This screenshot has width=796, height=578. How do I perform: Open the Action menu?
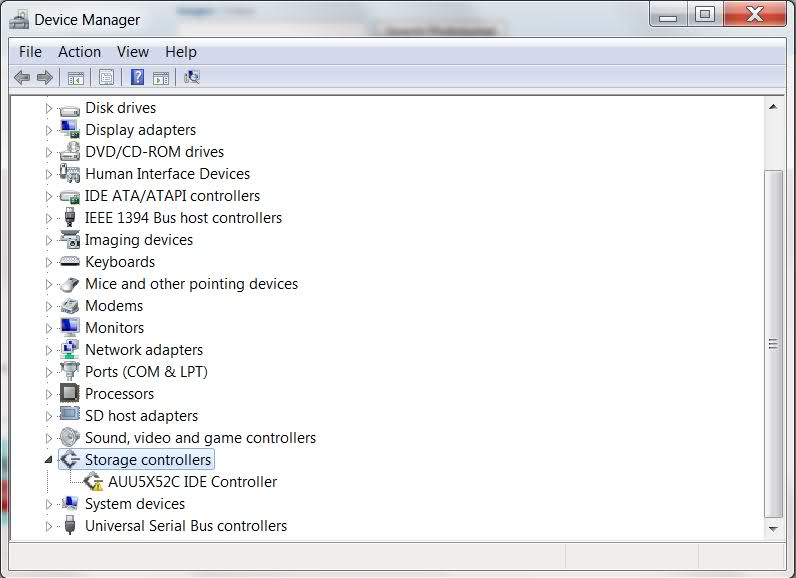click(x=79, y=52)
